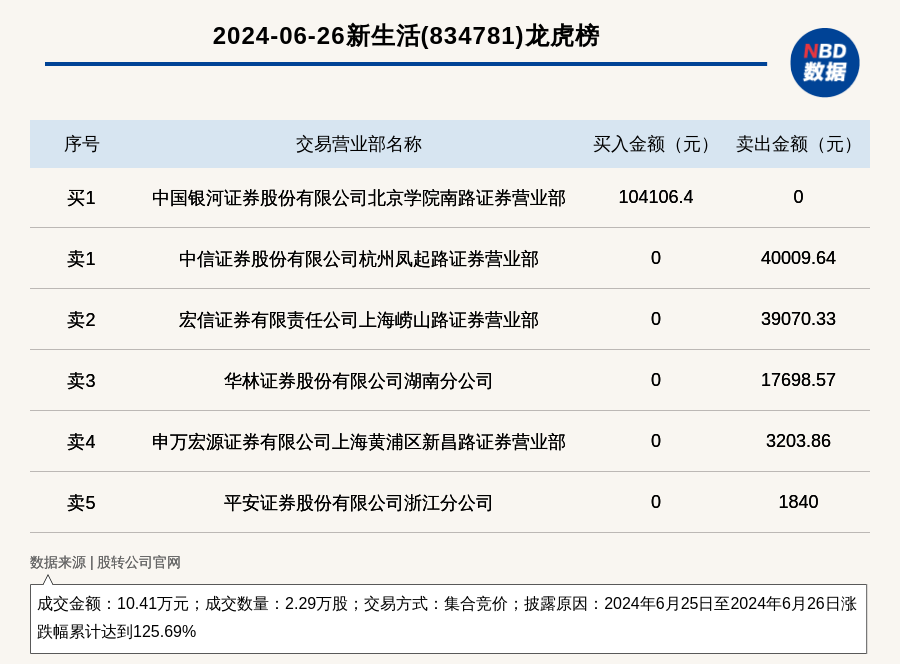Select the 卖3 row label

pos(81,380)
